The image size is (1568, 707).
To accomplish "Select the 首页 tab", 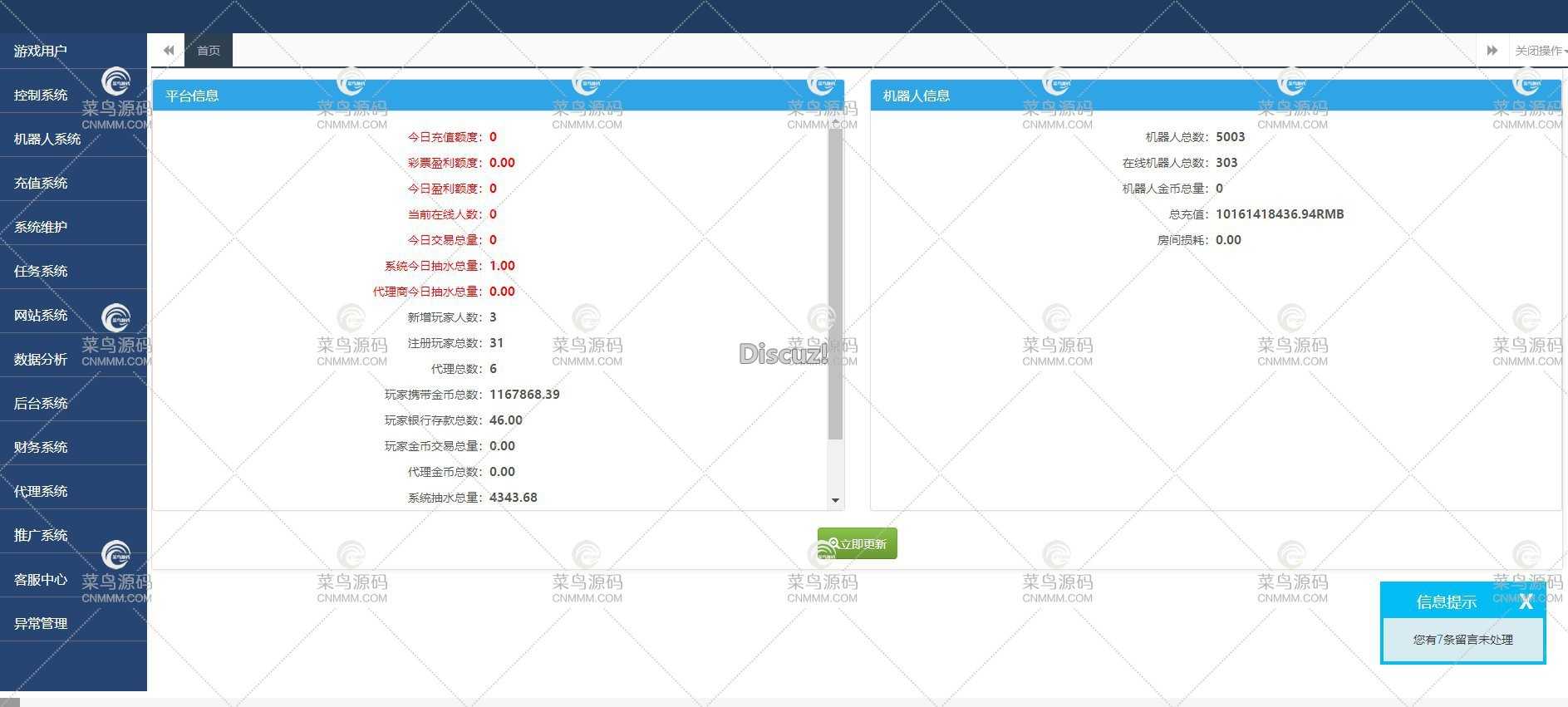I will pyautogui.click(x=209, y=51).
